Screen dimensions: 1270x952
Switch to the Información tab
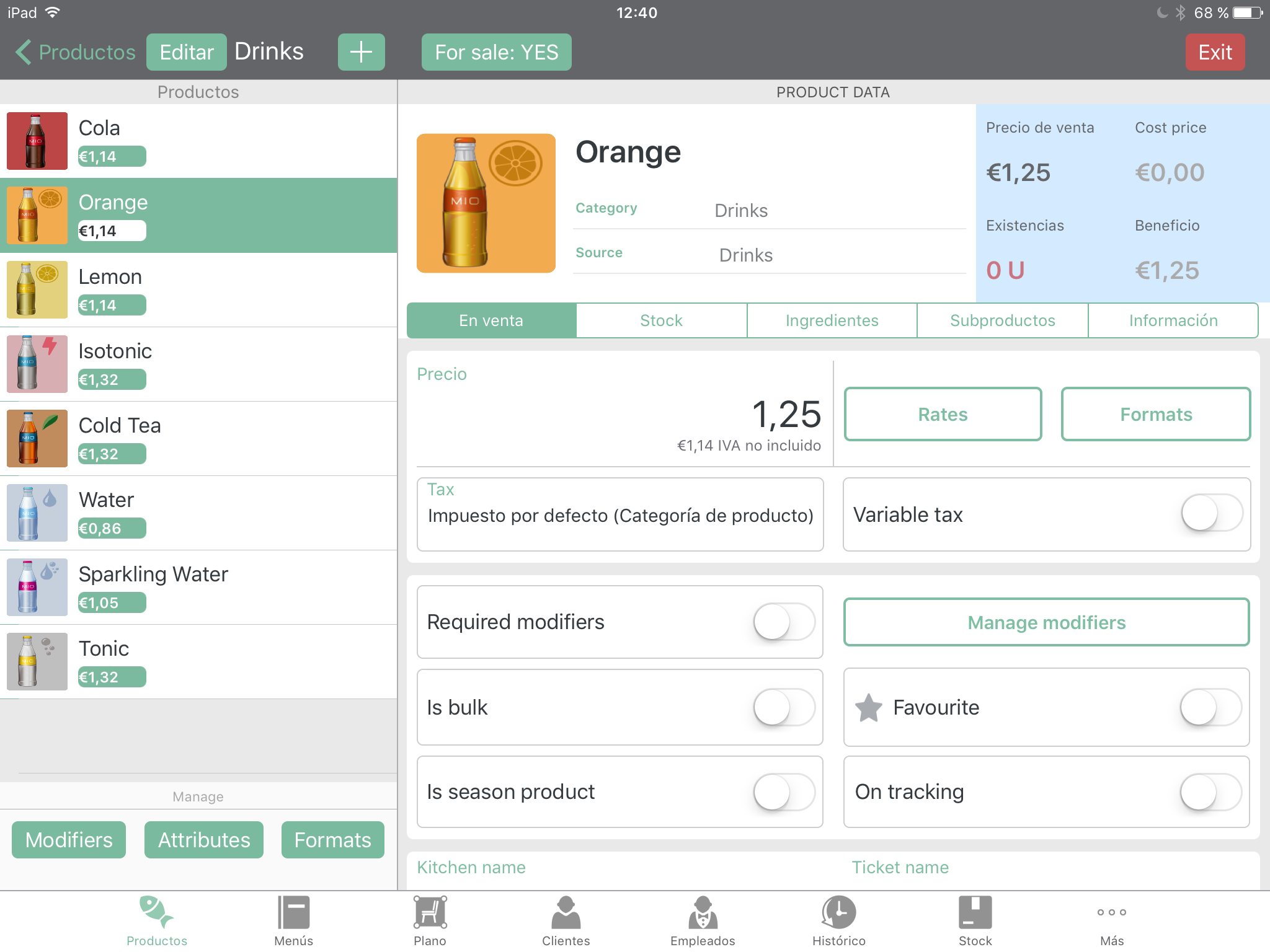tap(1173, 320)
